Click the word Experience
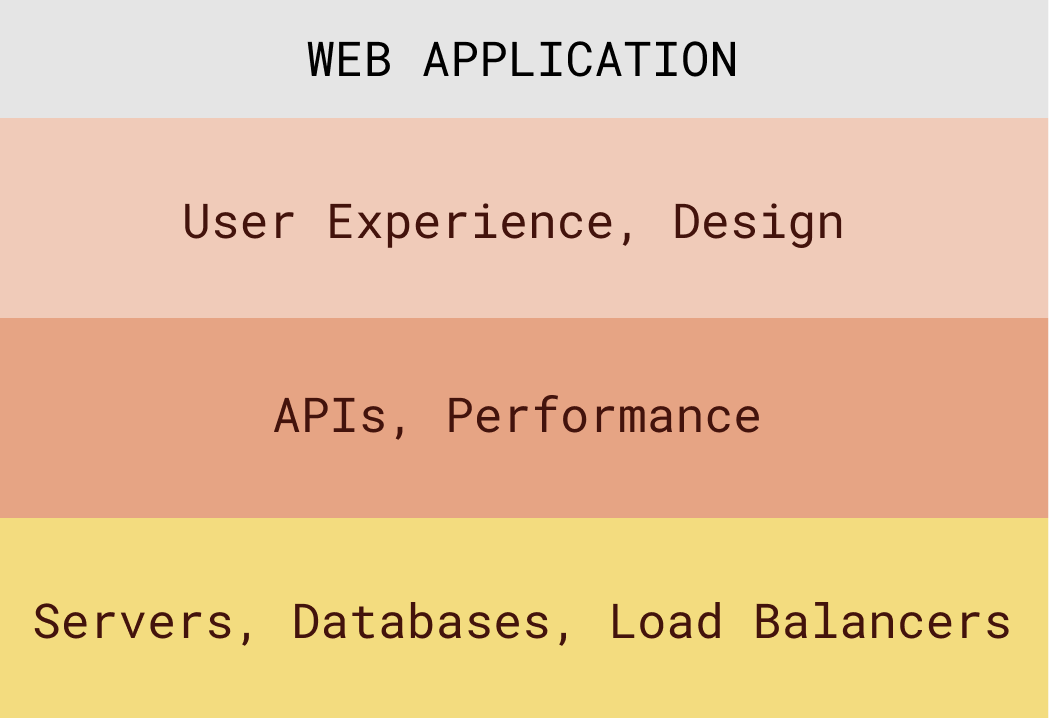Image resolution: width=1049 pixels, height=718 pixels. pyautogui.click(x=471, y=223)
